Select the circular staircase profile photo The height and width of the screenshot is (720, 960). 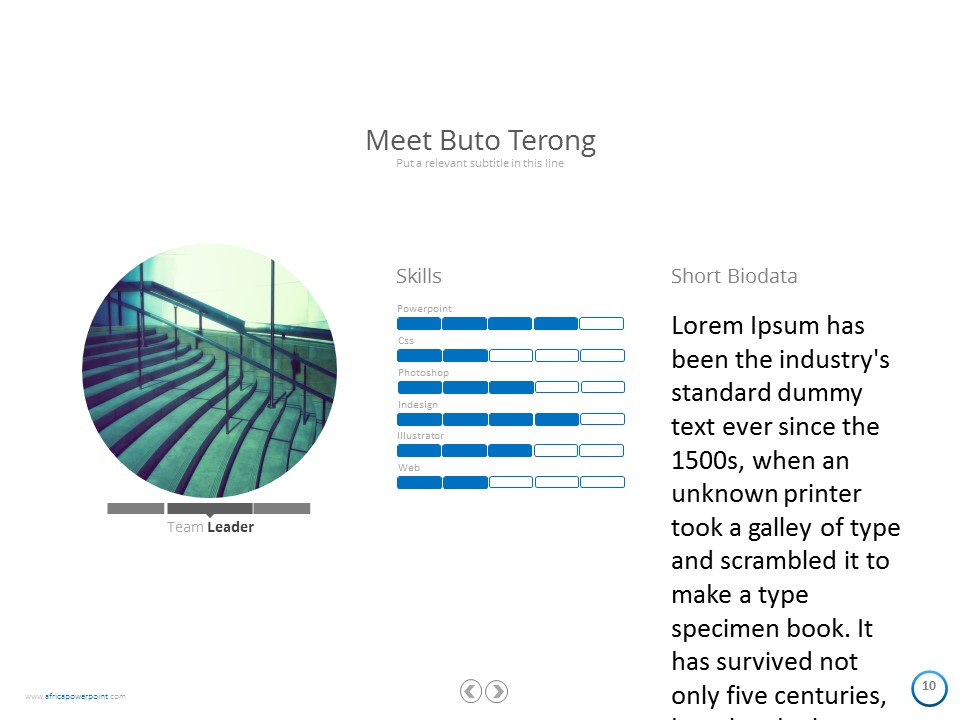209,370
